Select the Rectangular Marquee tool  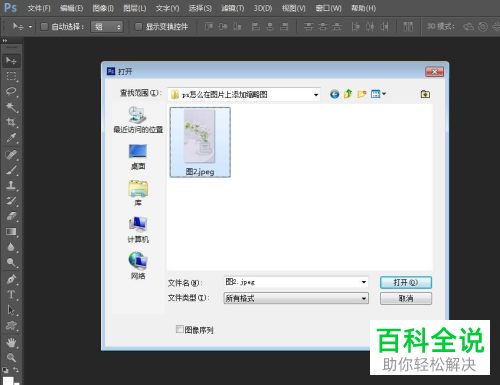pyautogui.click(x=11, y=76)
